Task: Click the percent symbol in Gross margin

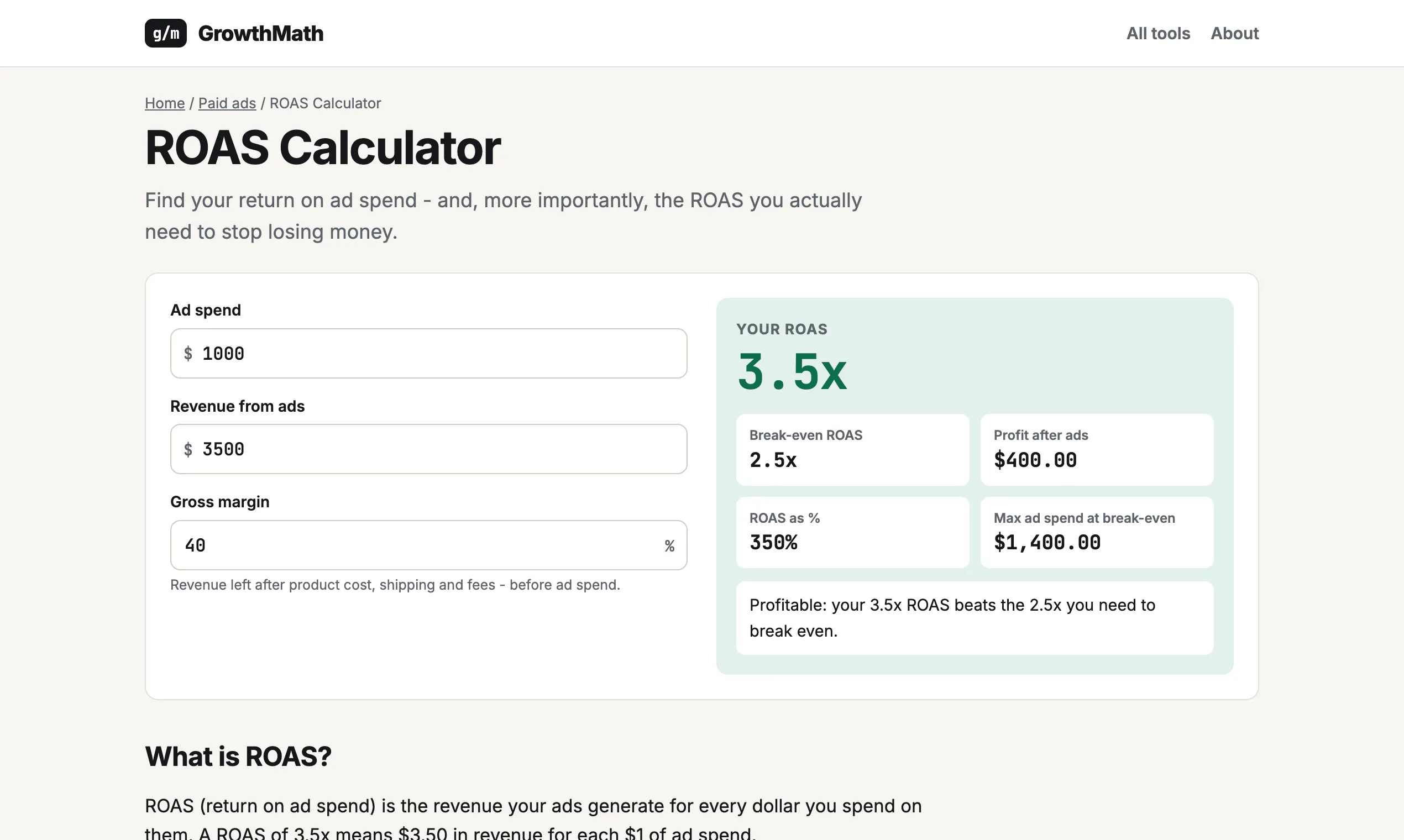Action: pos(669,545)
